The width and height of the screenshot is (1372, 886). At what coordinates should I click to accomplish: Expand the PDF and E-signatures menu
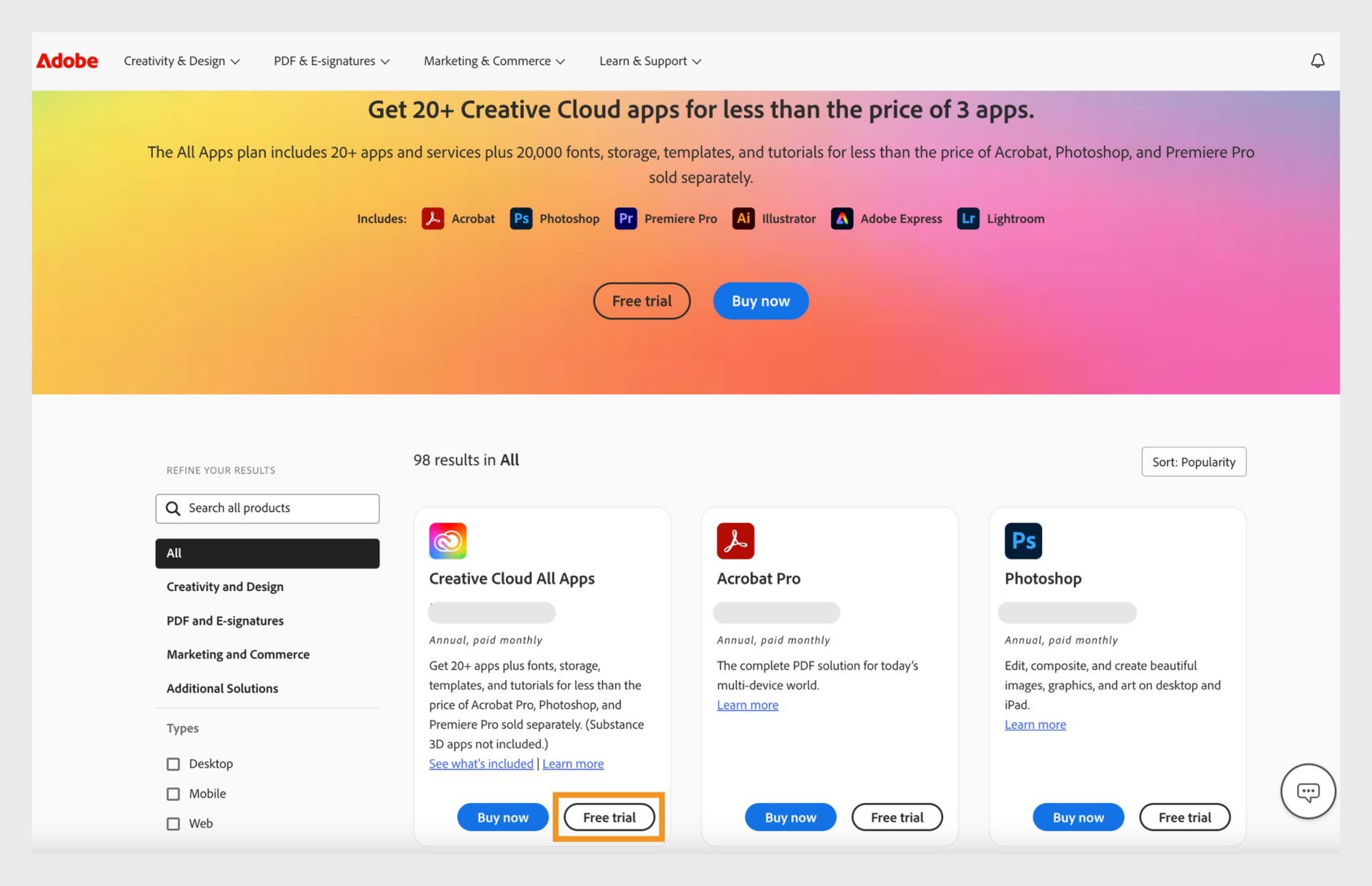[332, 61]
